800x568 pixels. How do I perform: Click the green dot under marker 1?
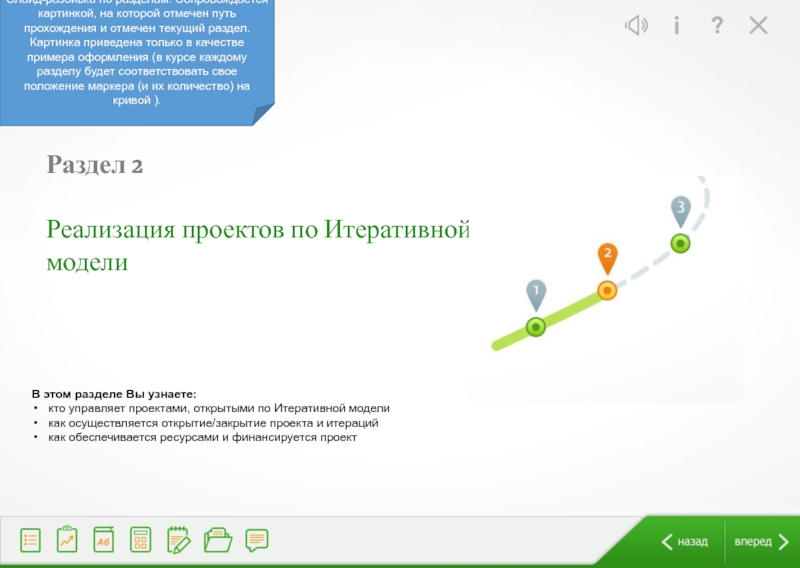click(536, 327)
